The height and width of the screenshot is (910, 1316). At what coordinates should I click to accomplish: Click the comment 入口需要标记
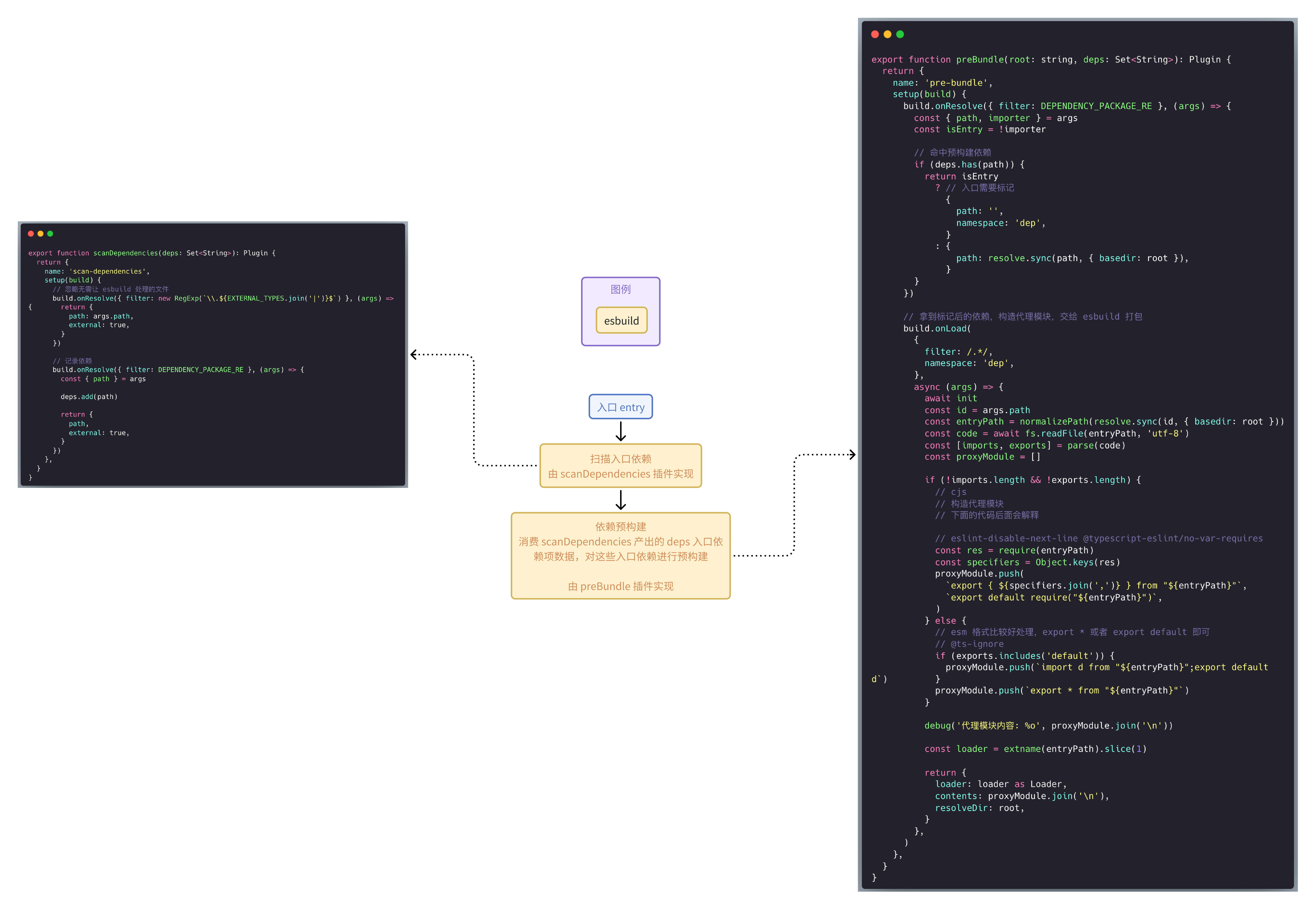pyautogui.click(x=980, y=188)
